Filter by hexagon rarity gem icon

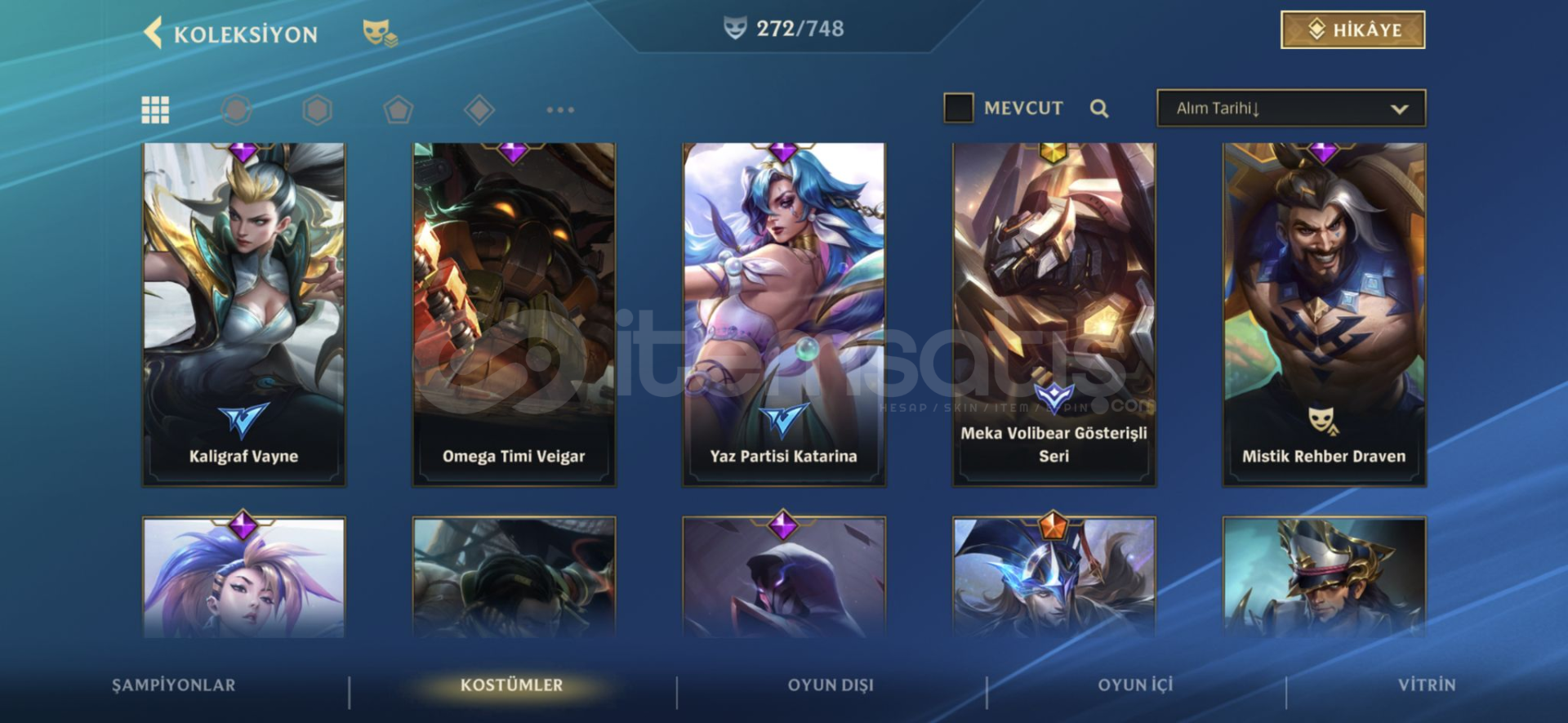317,109
